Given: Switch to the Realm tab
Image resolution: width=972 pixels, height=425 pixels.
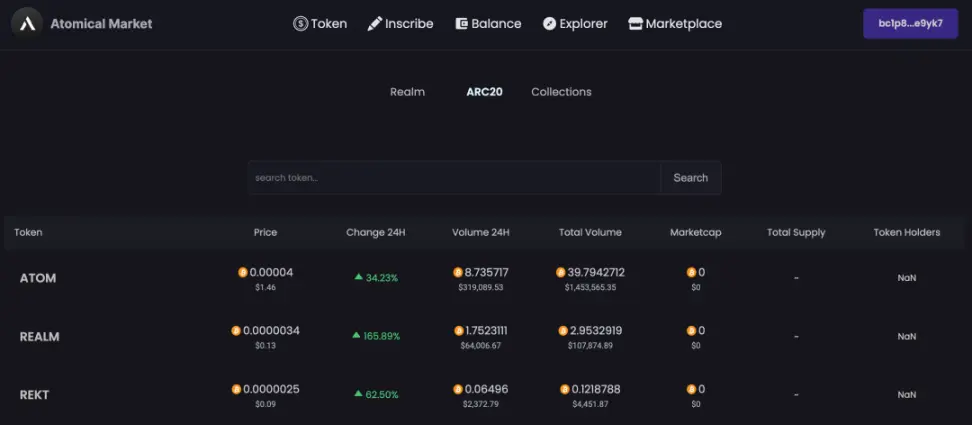Looking at the screenshot, I should [x=407, y=92].
